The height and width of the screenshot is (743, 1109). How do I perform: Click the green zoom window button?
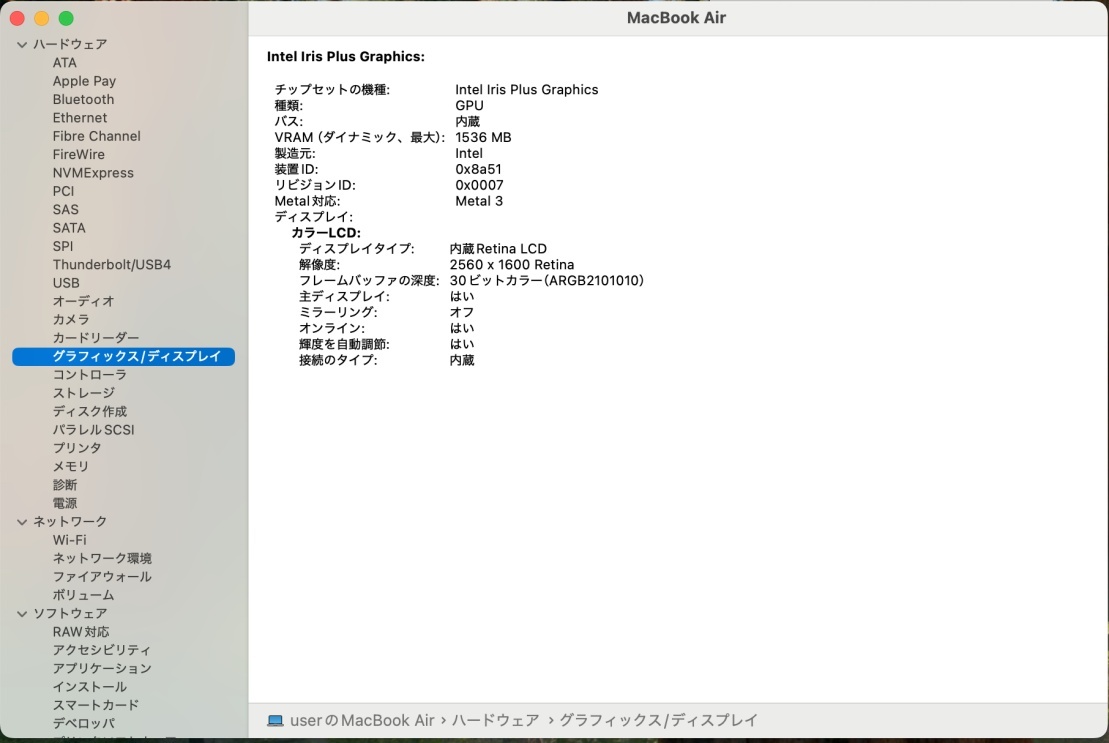click(66, 18)
